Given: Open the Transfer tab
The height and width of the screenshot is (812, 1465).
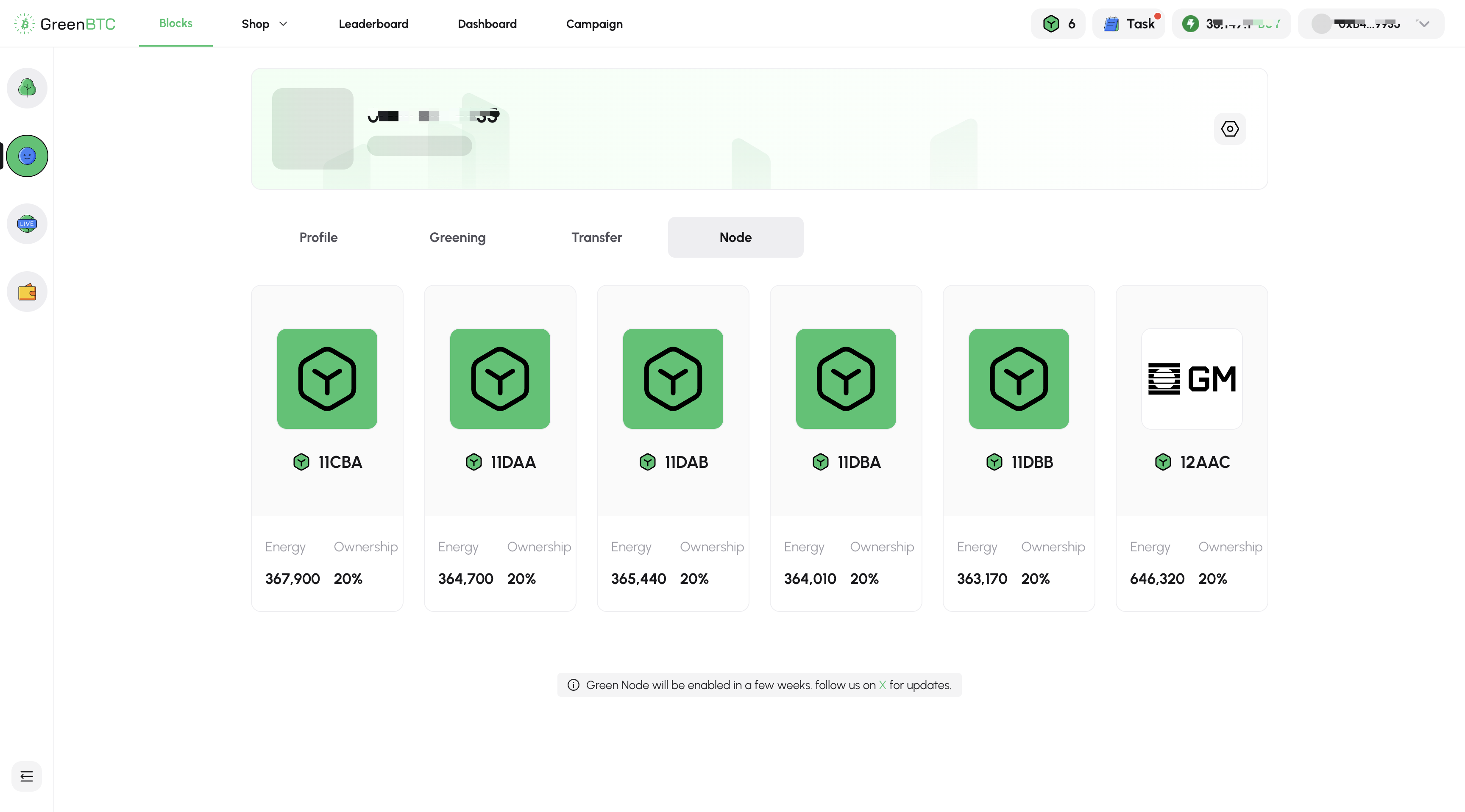Looking at the screenshot, I should pyautogui.click(x=596, y=237).
